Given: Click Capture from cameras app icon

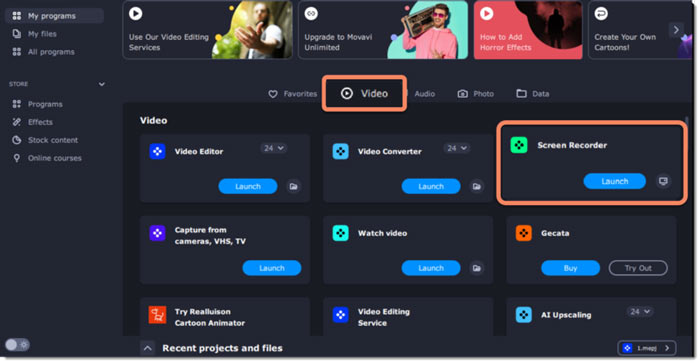Looking at the screenshot, I should tap(157, 233).
